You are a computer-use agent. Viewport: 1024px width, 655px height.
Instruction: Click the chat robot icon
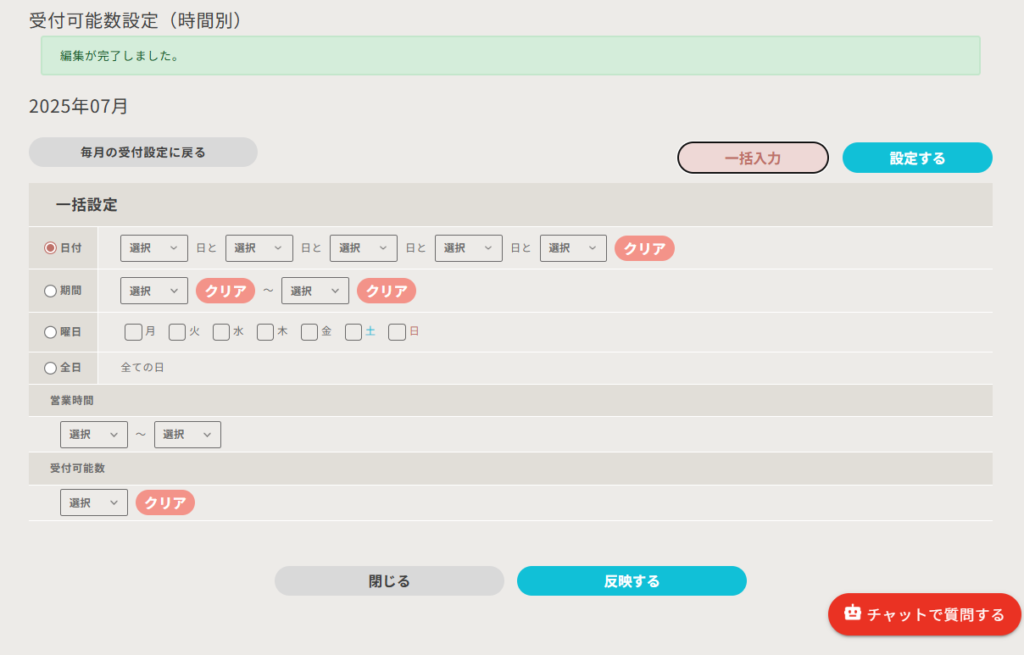853,613
